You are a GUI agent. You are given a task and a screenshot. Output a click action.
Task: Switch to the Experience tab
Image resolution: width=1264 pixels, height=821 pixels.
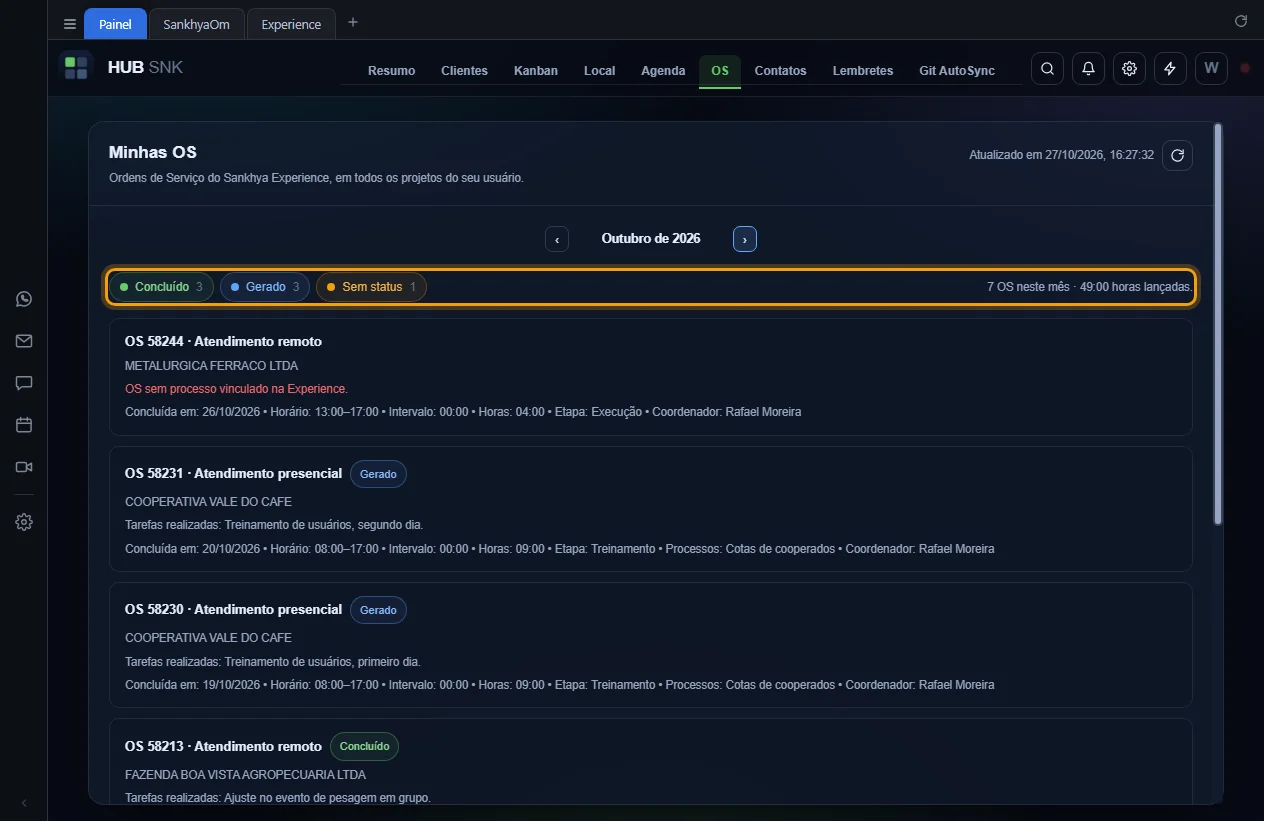pyautogui.click(x=291, y=24)
